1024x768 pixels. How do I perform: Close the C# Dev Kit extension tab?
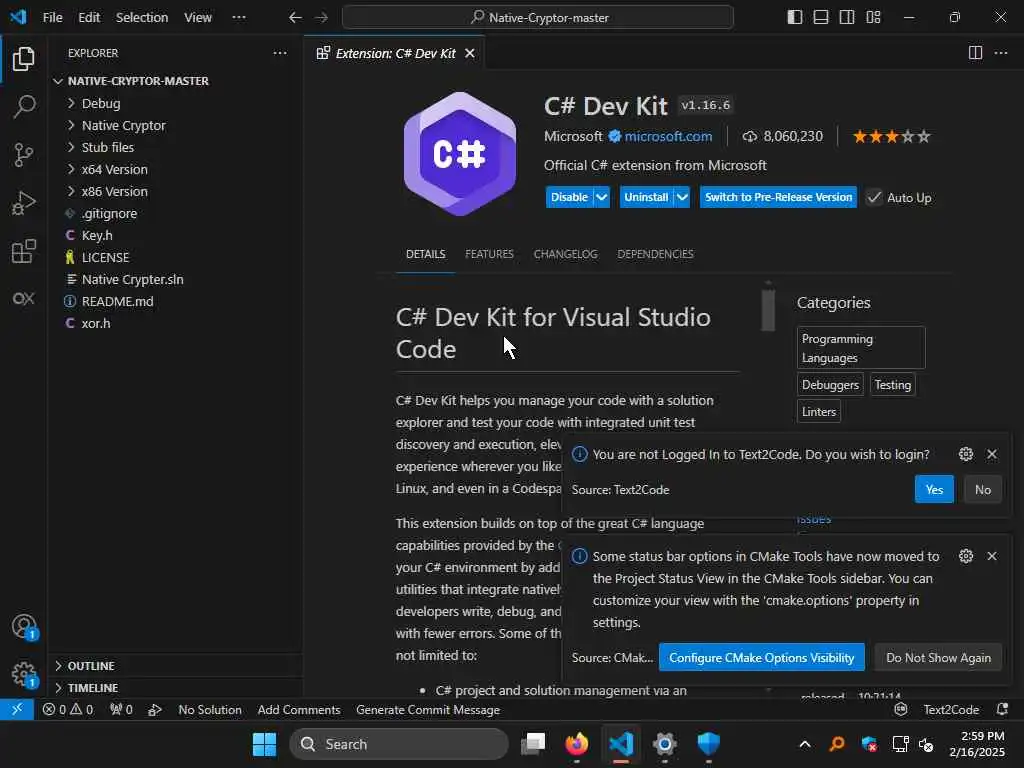470,54
